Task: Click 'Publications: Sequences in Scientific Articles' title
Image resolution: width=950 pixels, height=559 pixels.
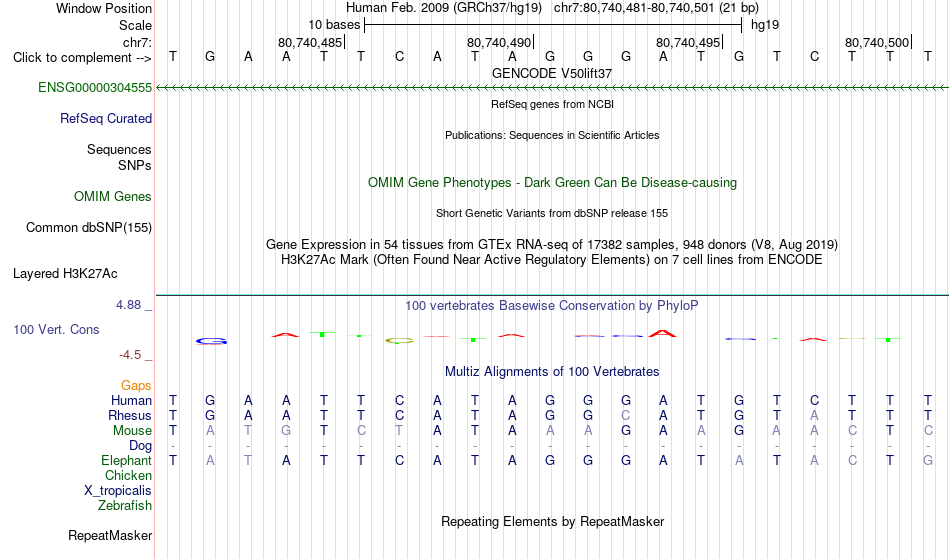Action: [x=552, y=135]
